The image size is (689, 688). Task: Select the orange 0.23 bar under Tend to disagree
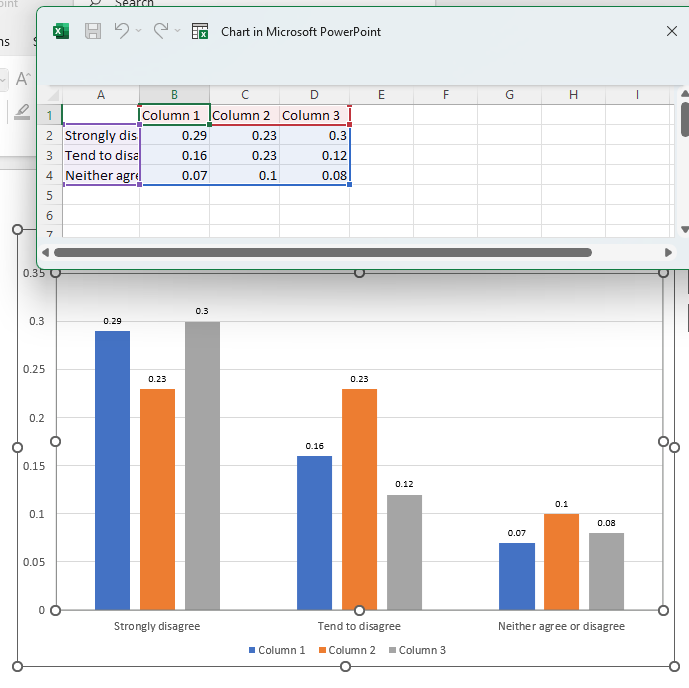pyautogui.click(x=359, y=498)
